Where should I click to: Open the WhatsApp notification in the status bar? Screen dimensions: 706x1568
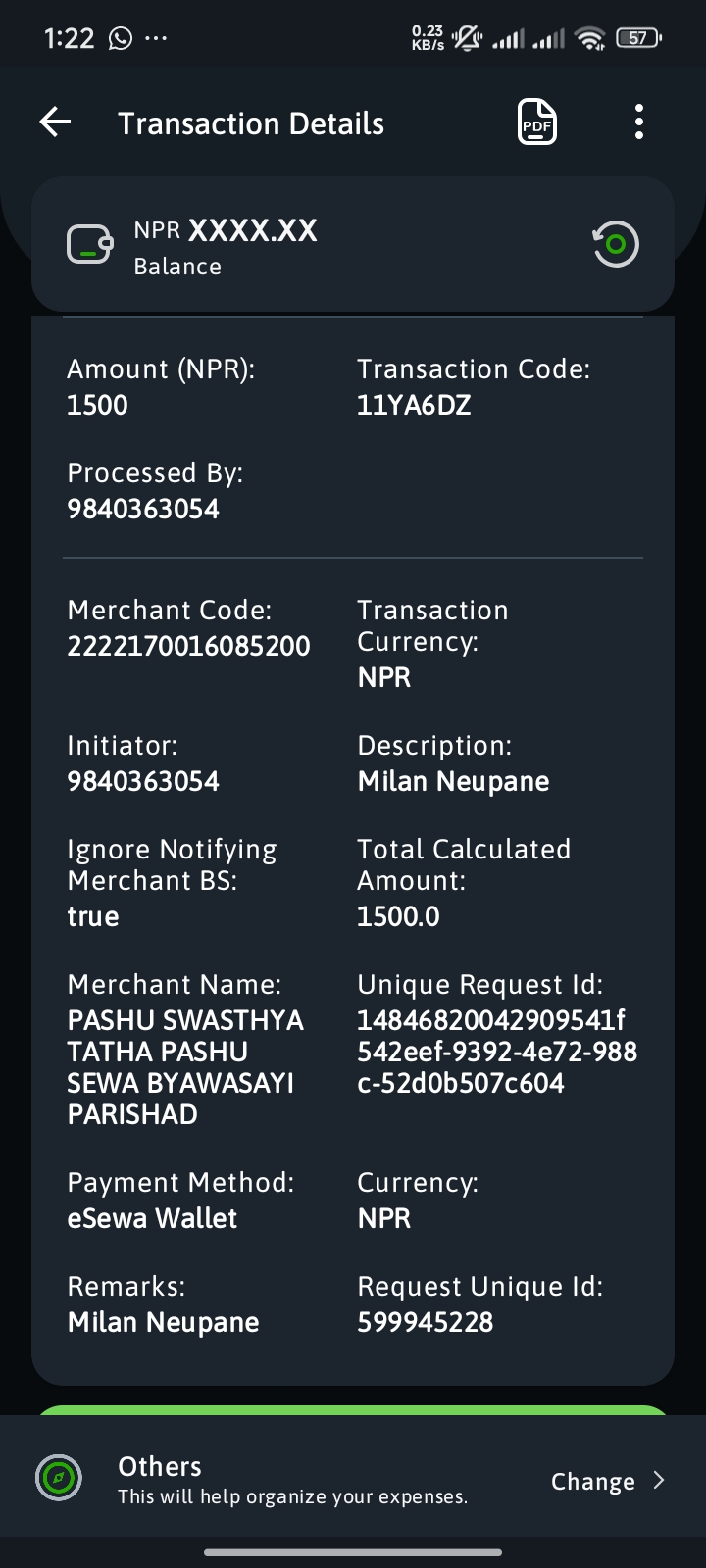tap(121, 38)
